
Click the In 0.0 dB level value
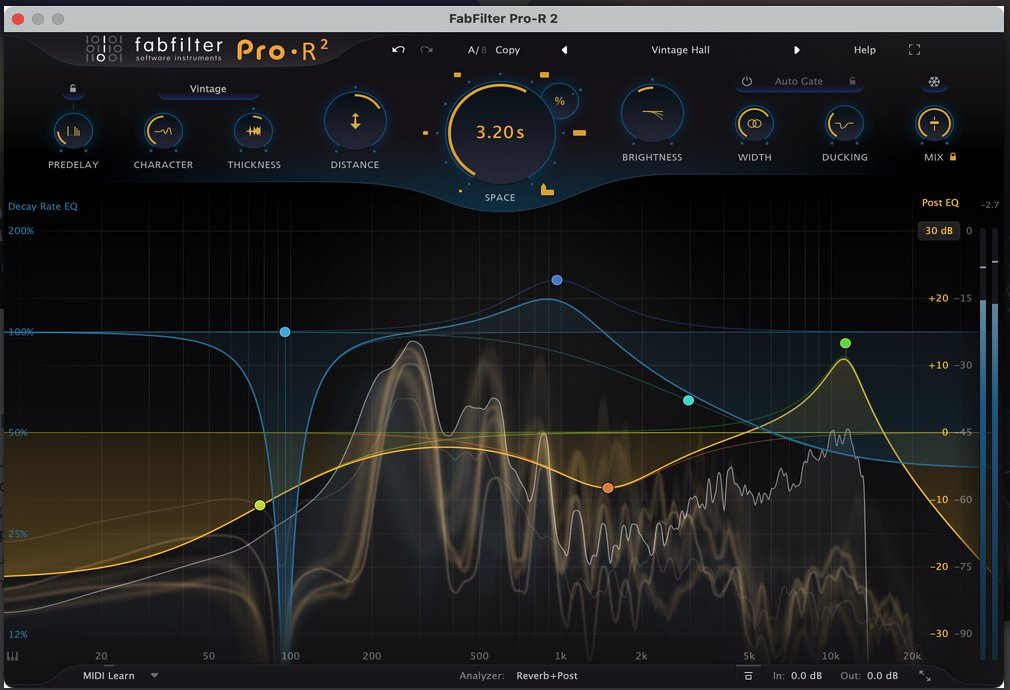[x=806, y=676]
